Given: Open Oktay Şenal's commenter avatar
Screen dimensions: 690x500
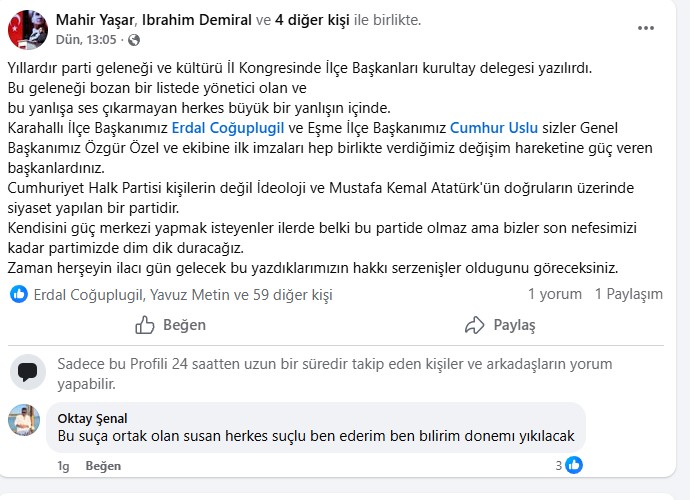Looking at the screenshot, I should (24, 420).
